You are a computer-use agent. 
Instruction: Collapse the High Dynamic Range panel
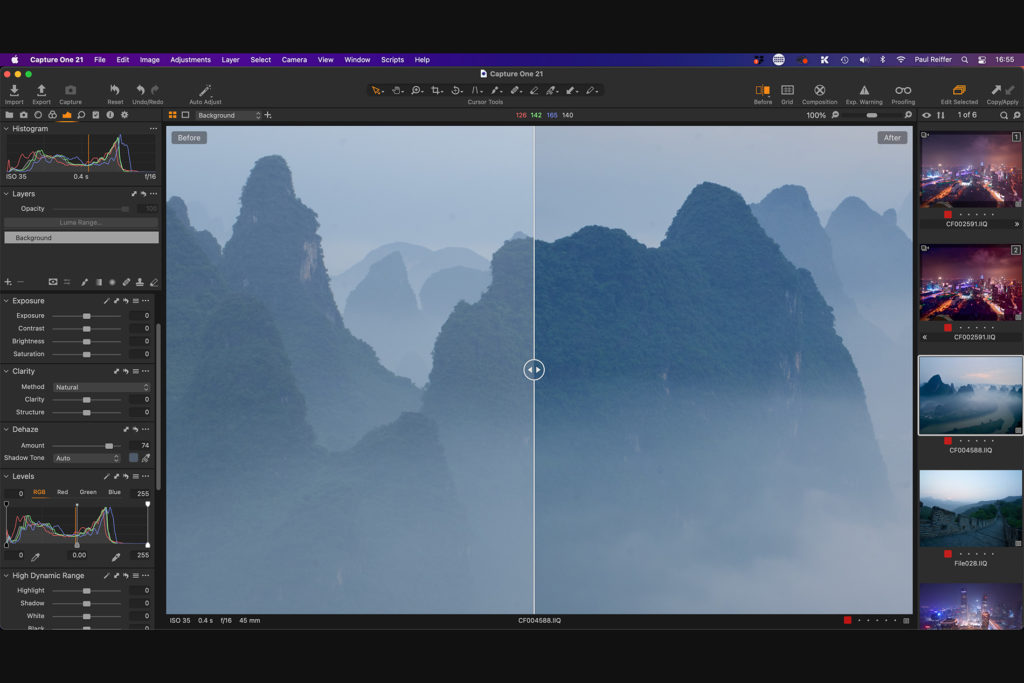click(6, 576)
